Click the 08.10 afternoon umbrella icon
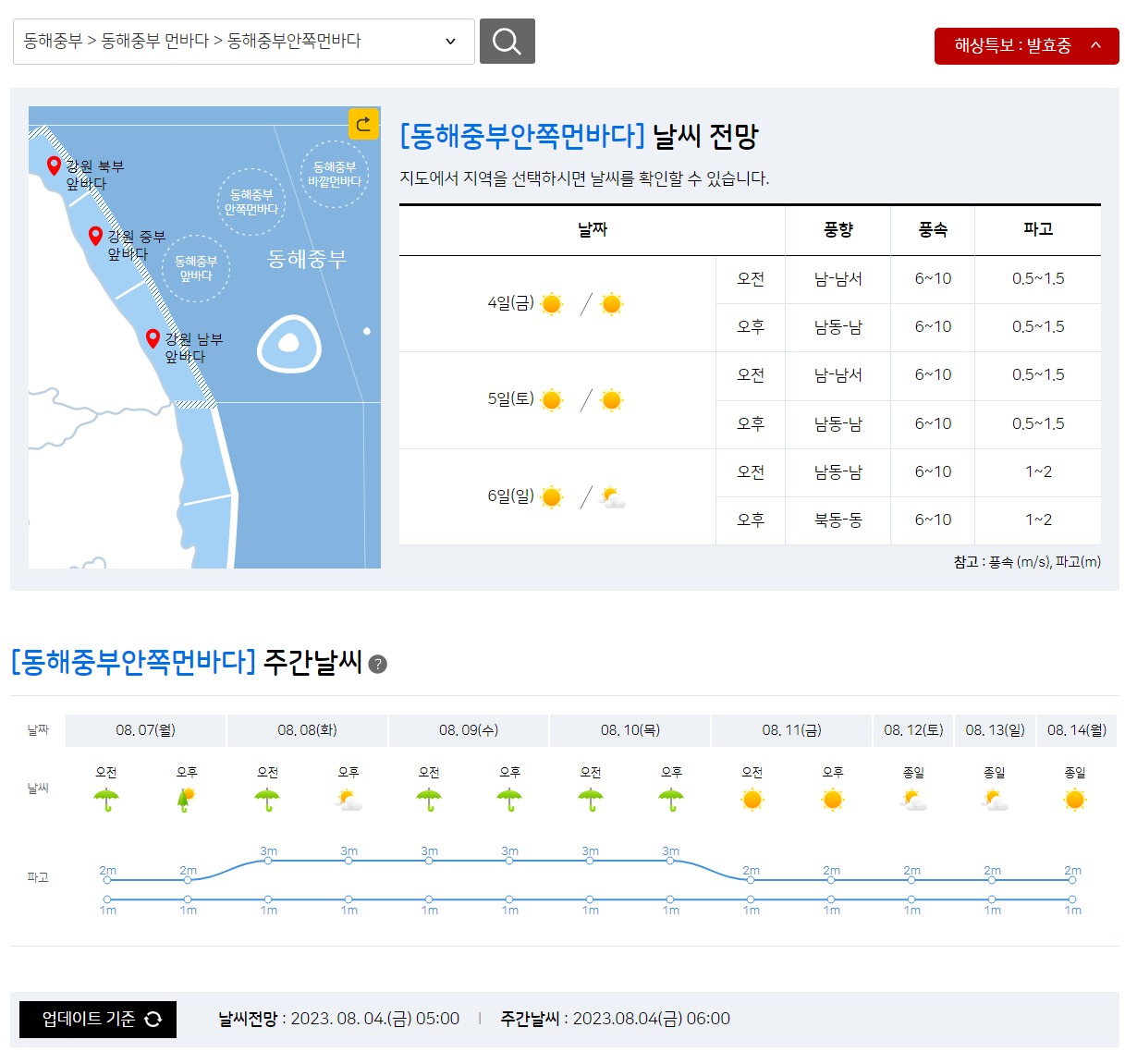Viewport: 1125px width, 1064px height. point(671,800)
